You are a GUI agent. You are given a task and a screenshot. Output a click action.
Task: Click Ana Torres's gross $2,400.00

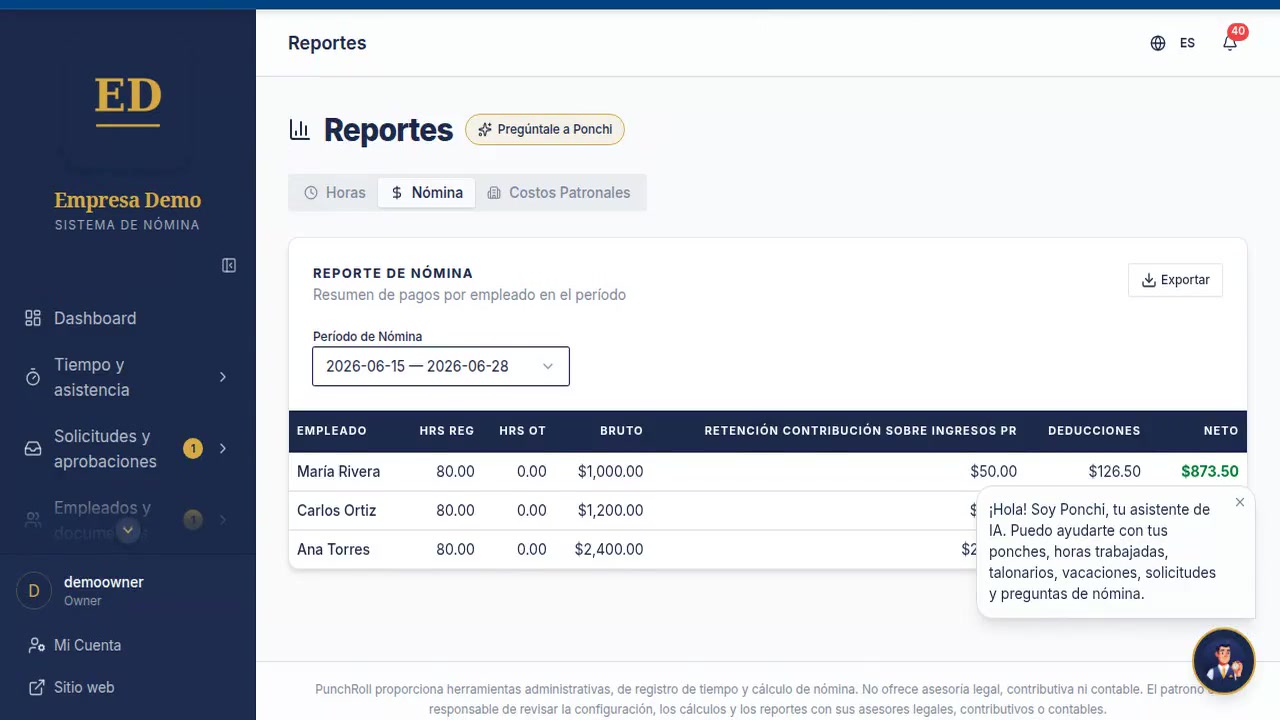[609, 549]
